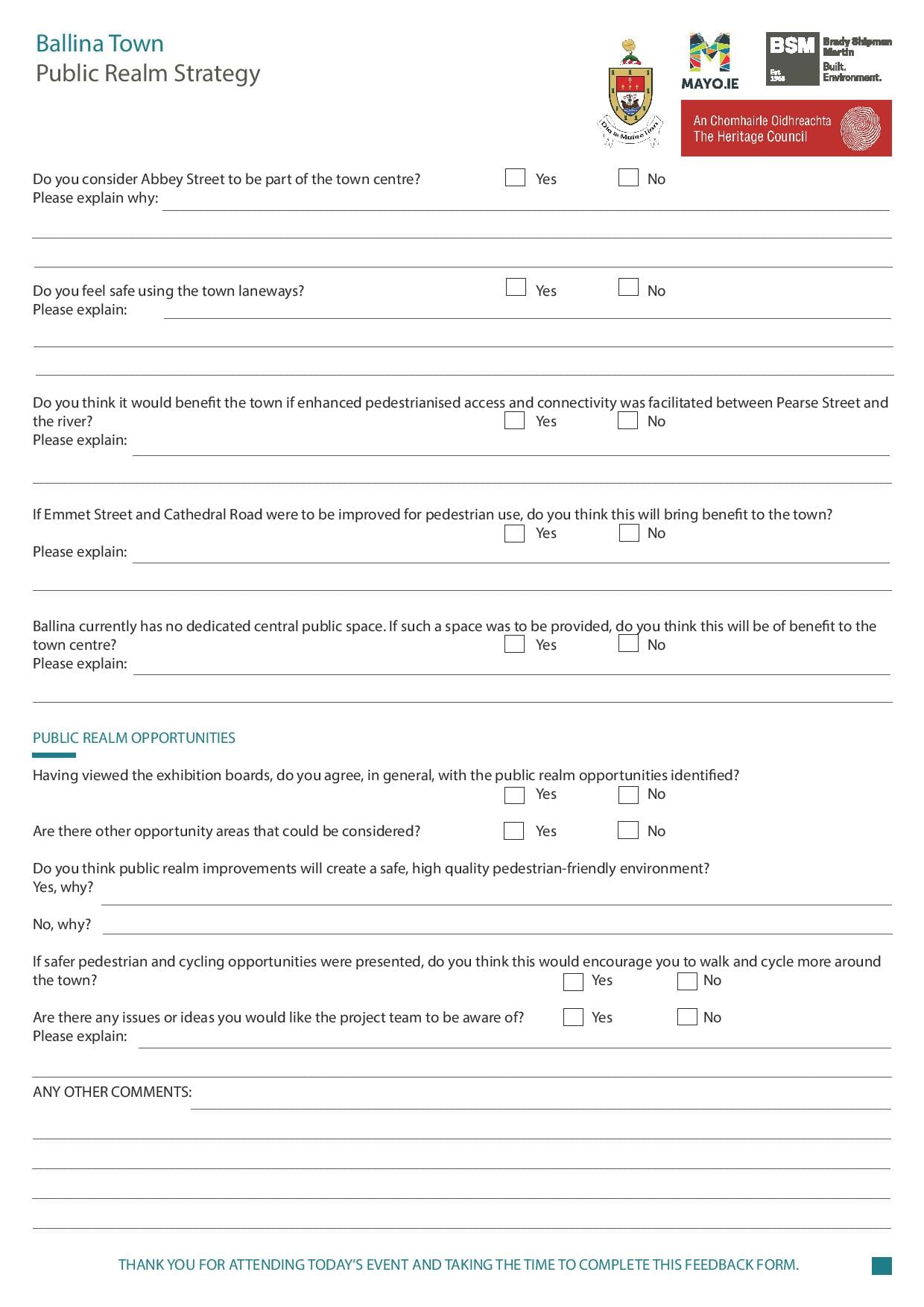
Task: Click the Heritage Council red banner logo
Action: (786, 128)
